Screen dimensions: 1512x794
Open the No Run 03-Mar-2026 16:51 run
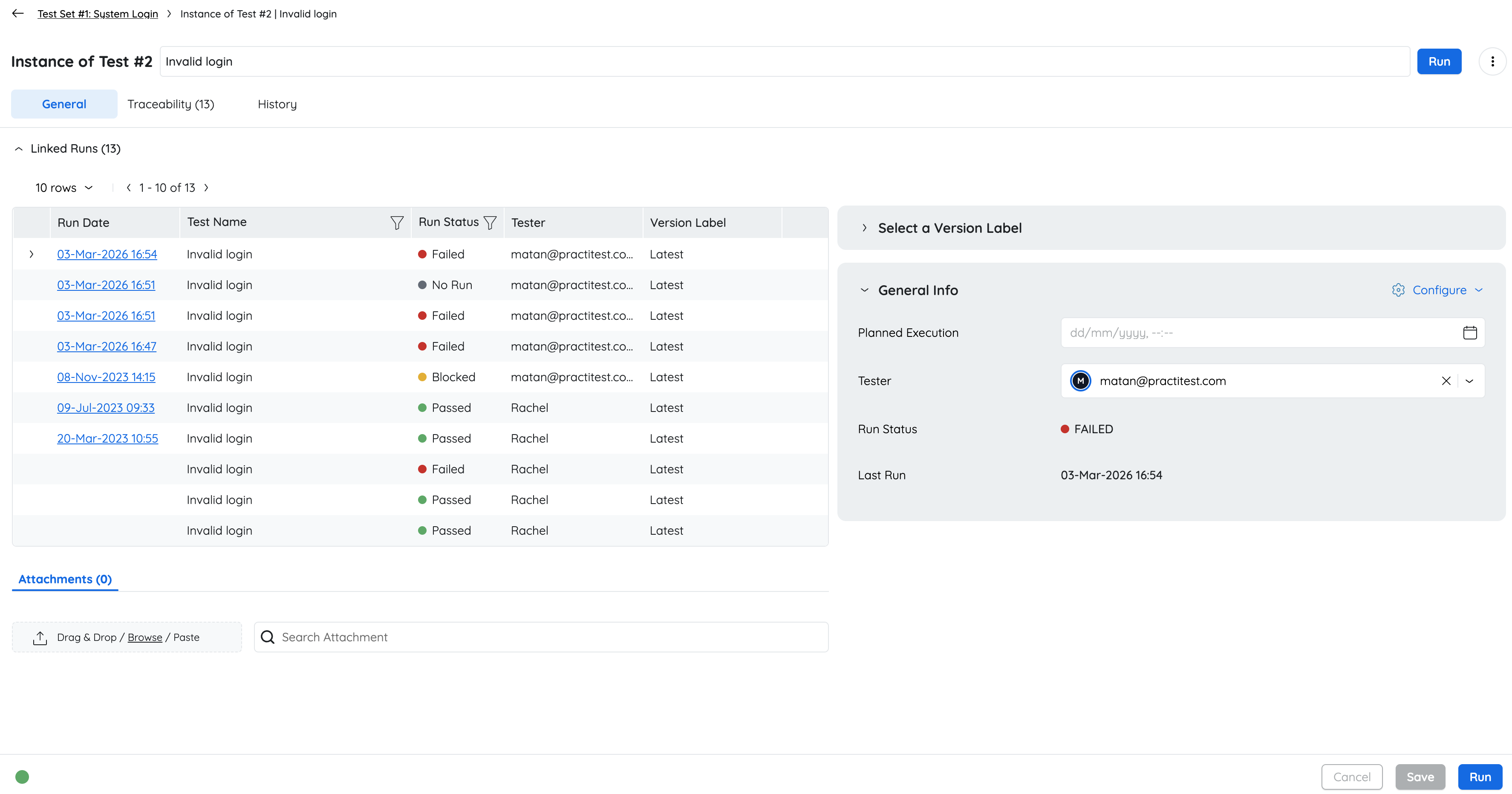click(106, 285)
